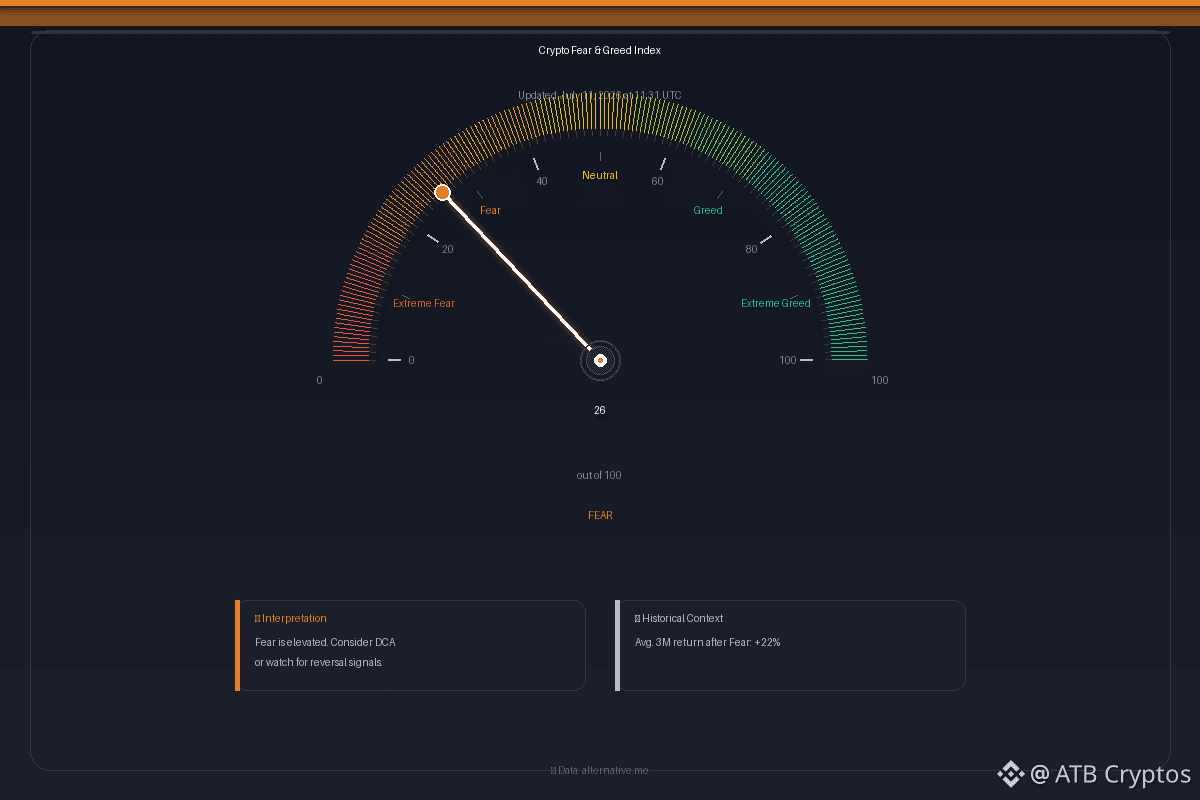Viewport: 1200px width, 800px height.
Task: Open the "Data: alternative.me" source credit
Action: coord(600,770)
